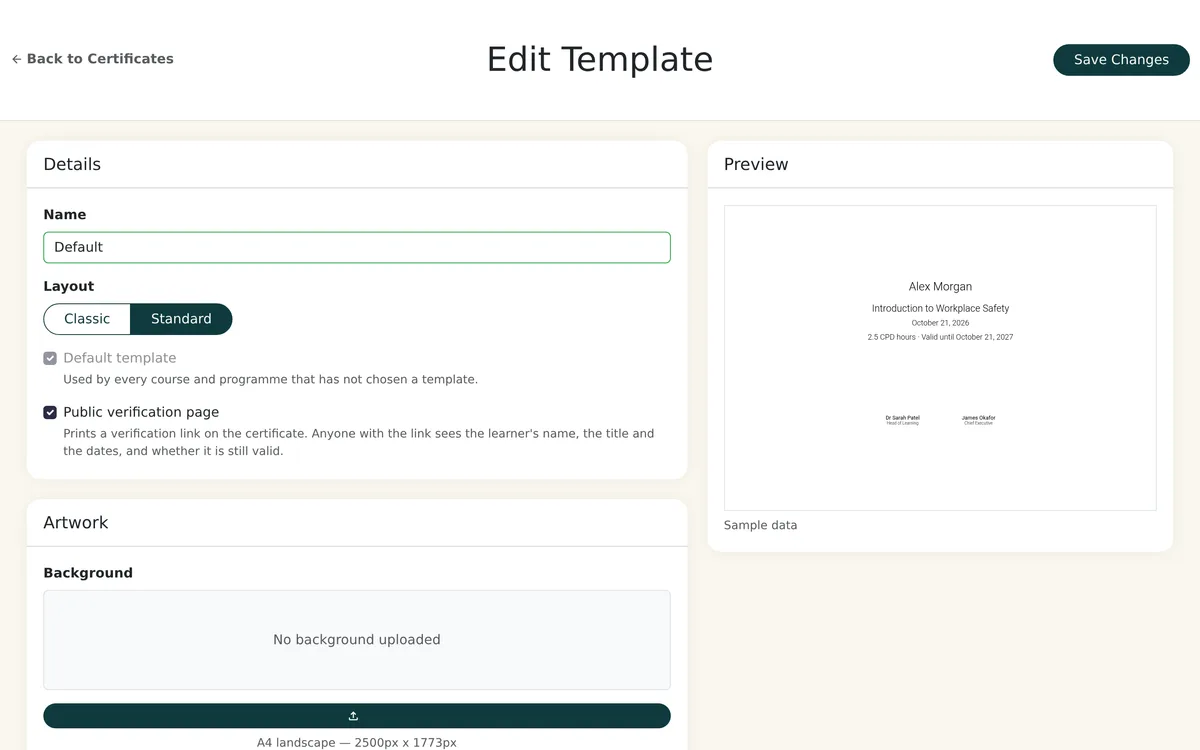This screenshot has width=1200, height=750.
Task: Click the Public verification page label text
Action: pos(141,412)
